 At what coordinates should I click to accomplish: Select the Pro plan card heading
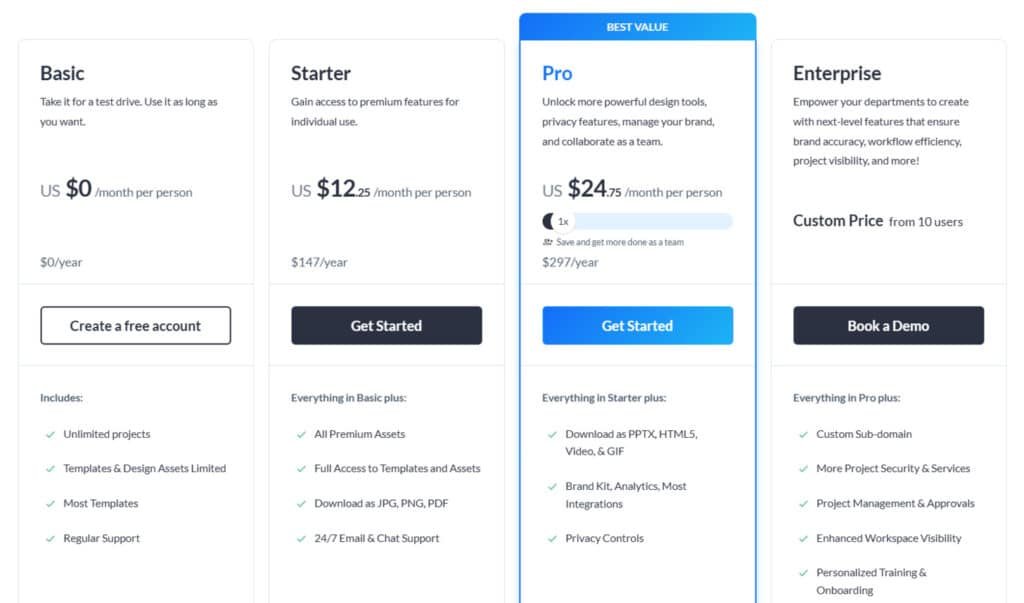pos(557,73)
